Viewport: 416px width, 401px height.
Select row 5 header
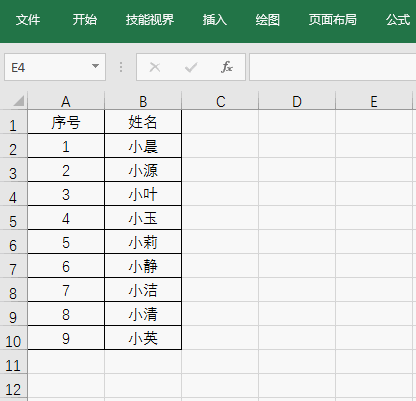coord(13,218)
